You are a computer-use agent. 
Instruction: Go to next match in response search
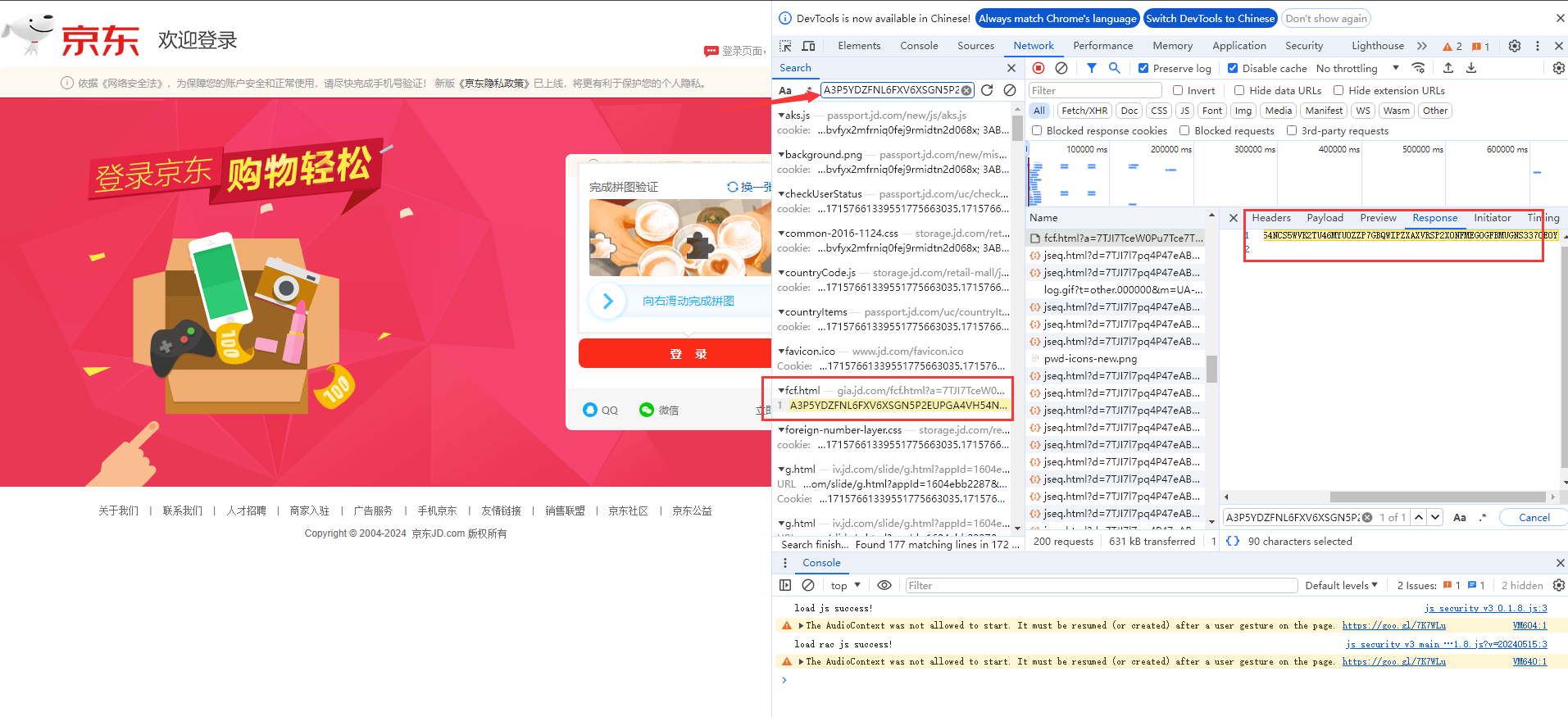[1435, 517]
